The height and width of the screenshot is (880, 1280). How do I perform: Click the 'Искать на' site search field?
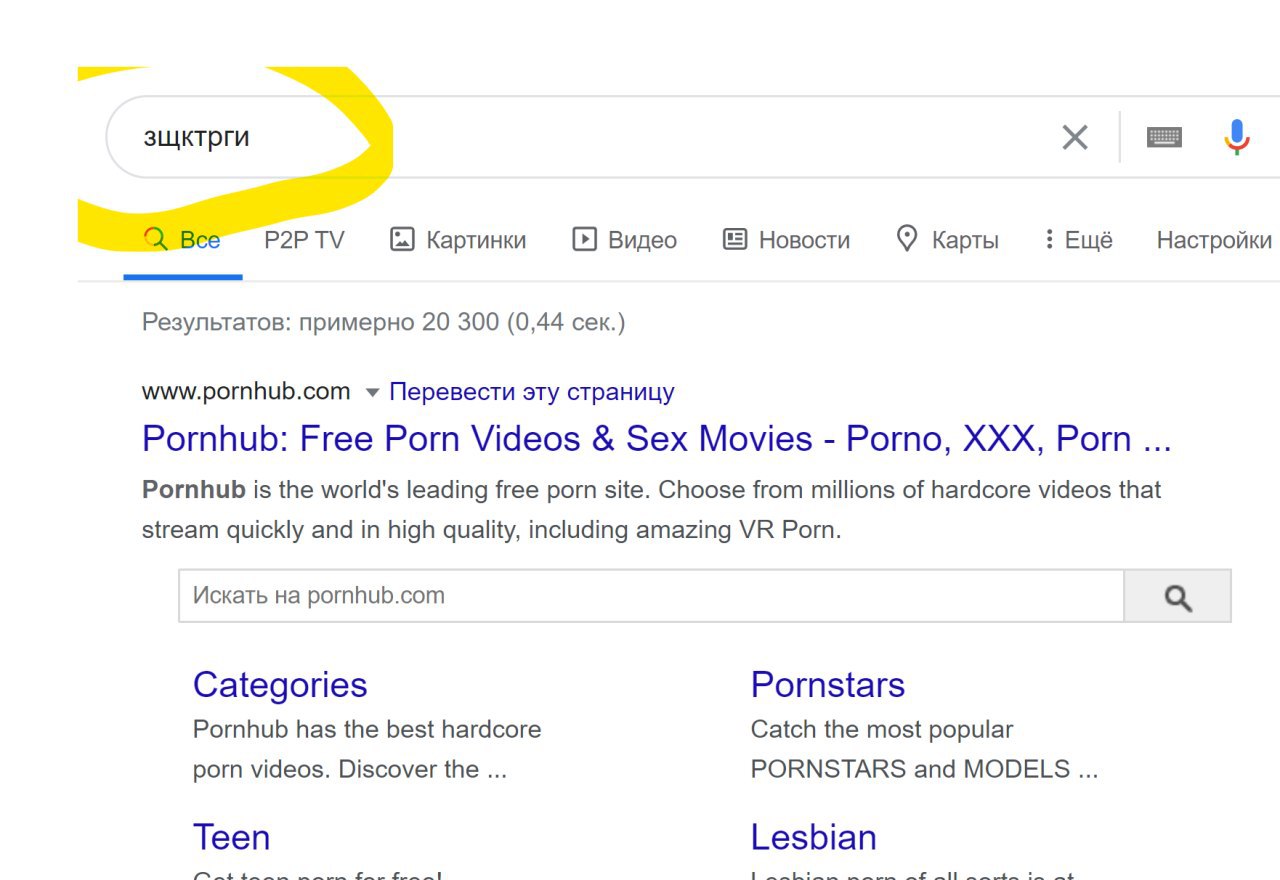(651, 596)
